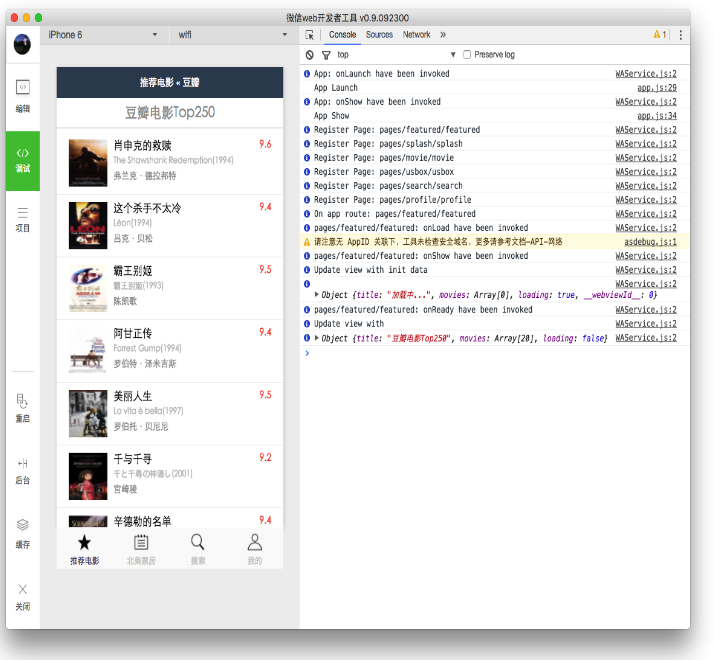Click the director name 吕克 · 贝松
This screenshot has height=660, width=715.
133,239
